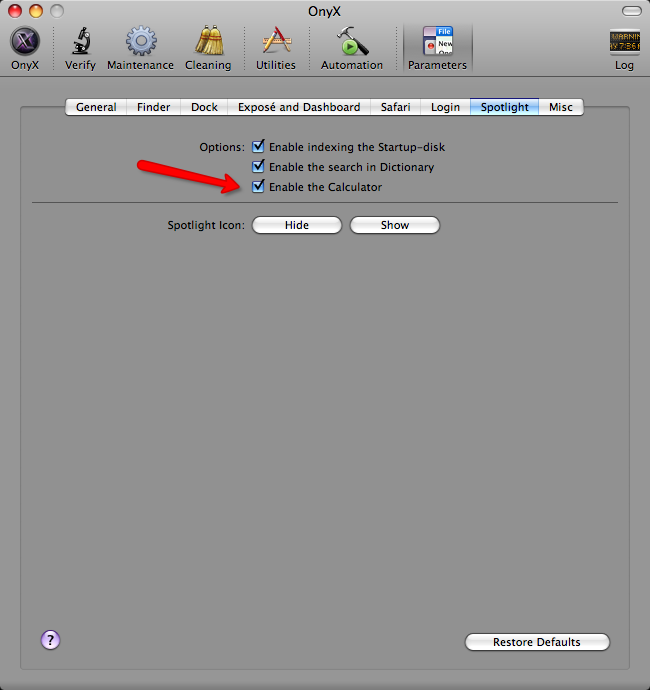Viewport: 650px width, 690px height.
Task: Switch to the Misc tab
Action: (x=561, y=107)
